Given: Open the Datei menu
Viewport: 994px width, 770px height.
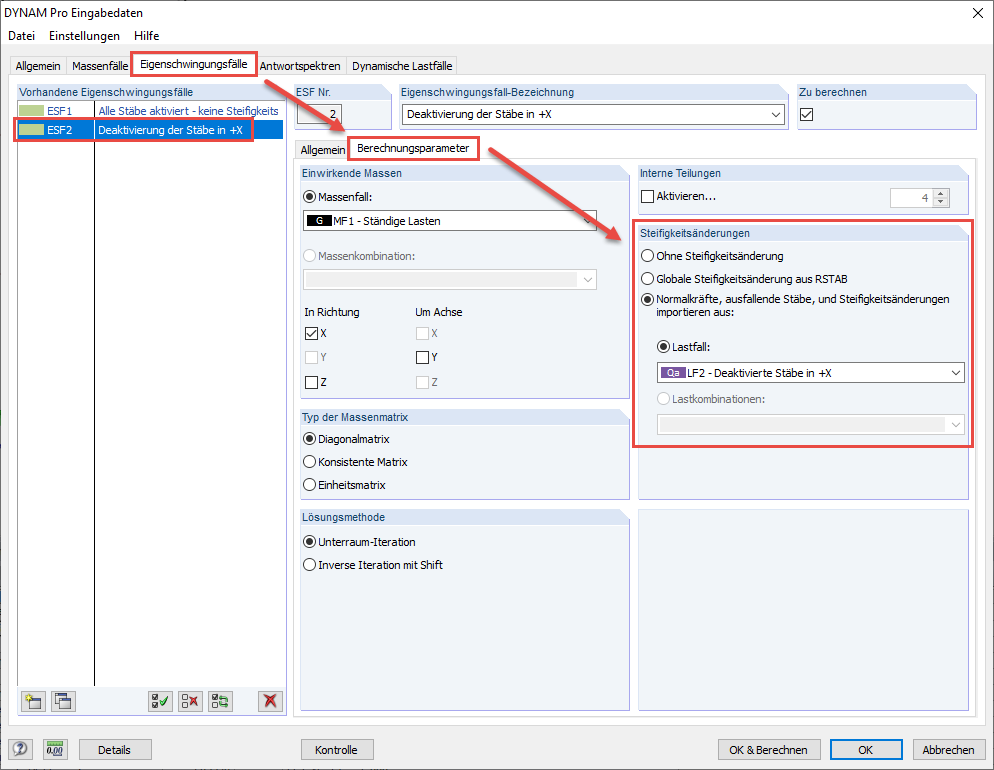Looking at the screenshot, I should (x=22, y=36).
